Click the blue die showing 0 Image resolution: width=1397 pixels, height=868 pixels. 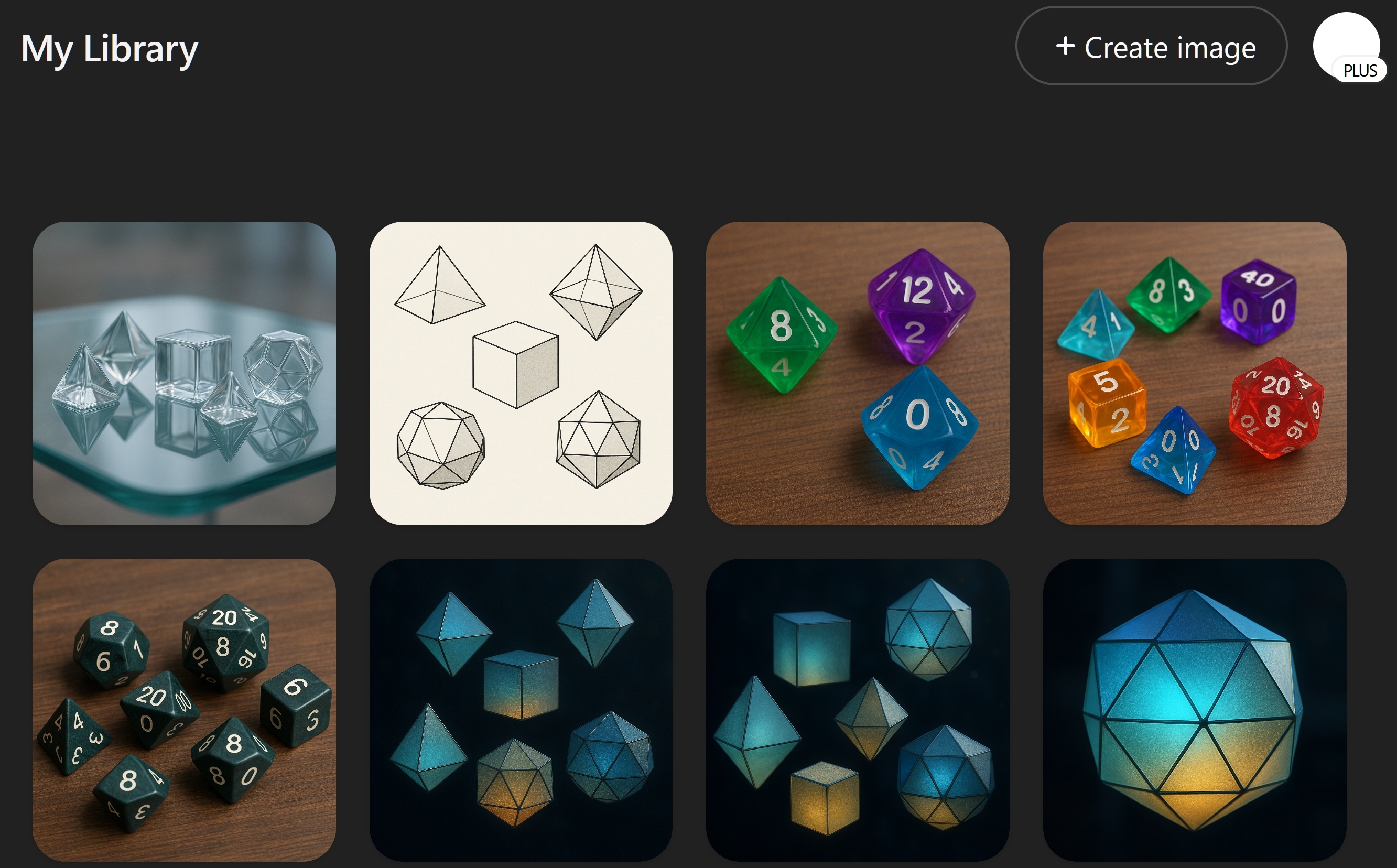click(919, 428)
